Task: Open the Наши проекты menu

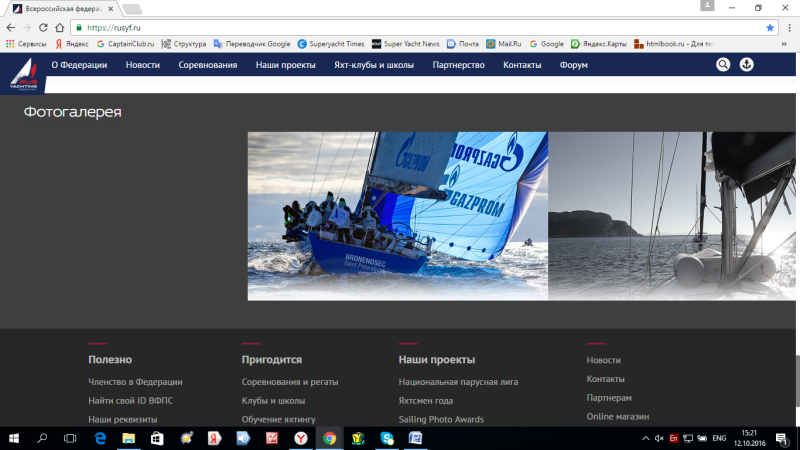Action: coord(286,65)
